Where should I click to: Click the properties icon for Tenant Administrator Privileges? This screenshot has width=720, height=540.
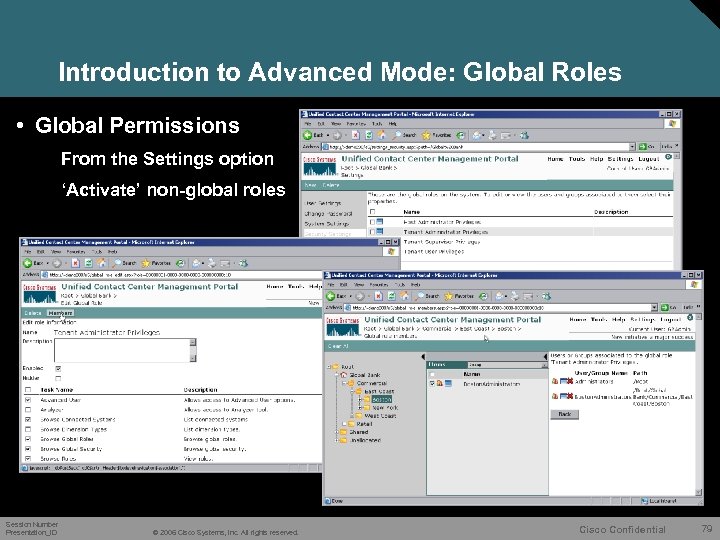[380, 232]
